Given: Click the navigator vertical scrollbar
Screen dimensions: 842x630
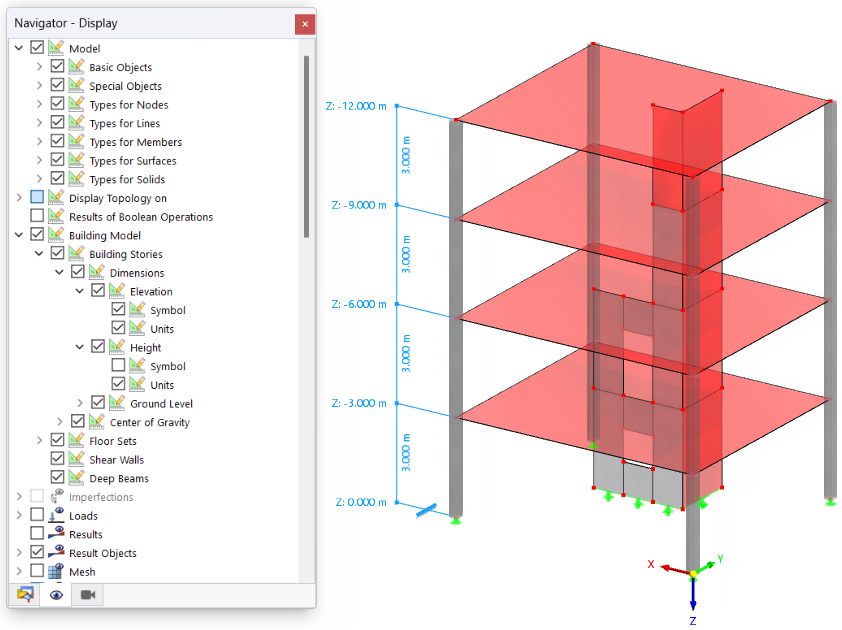Looking at the screenshot, I should (306, 146).
